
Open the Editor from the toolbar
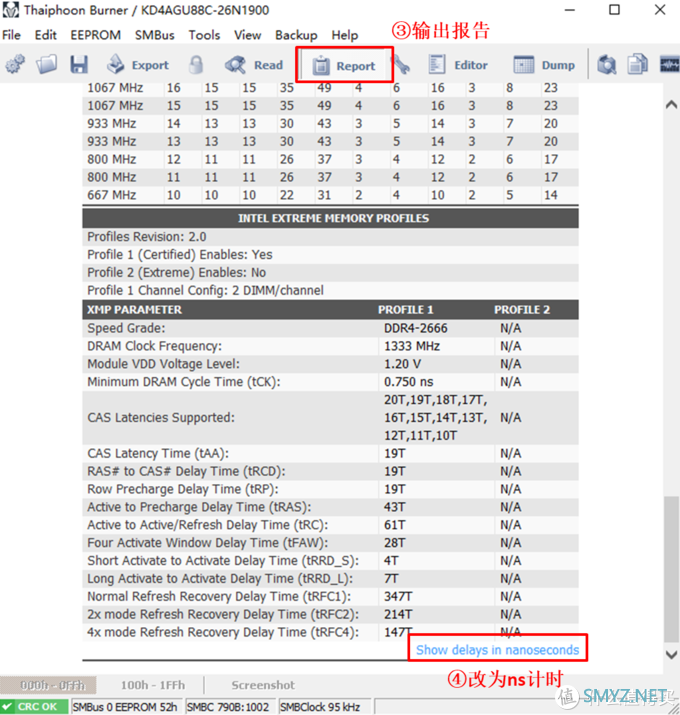[x=458, y=65]
